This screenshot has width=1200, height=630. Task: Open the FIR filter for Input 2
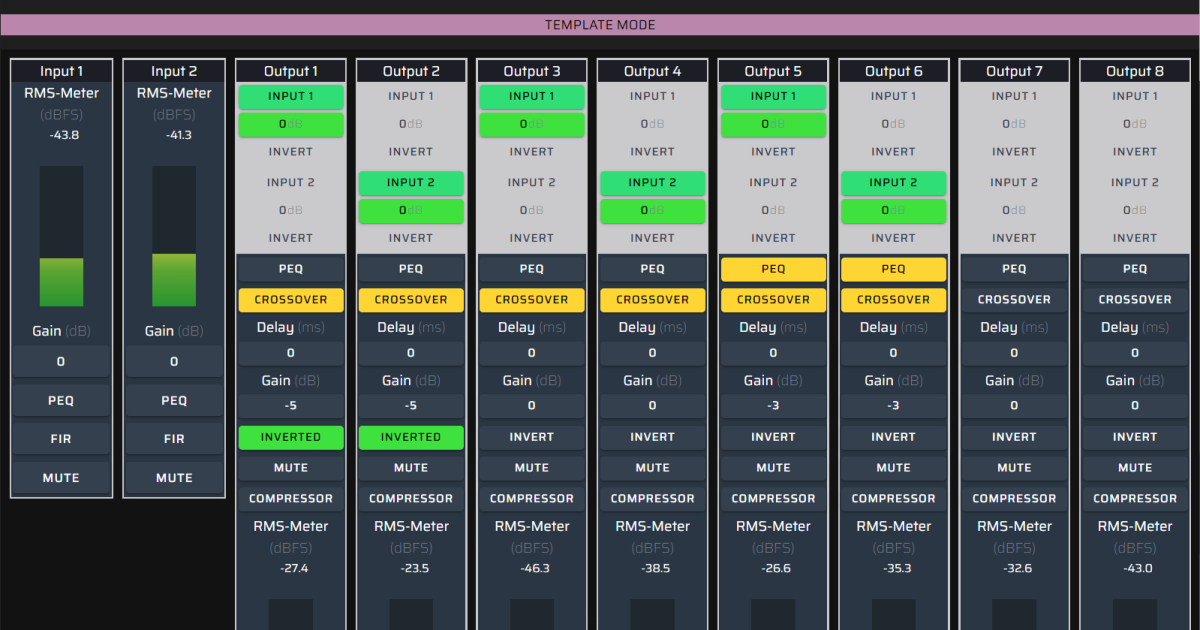click(174, 439)
